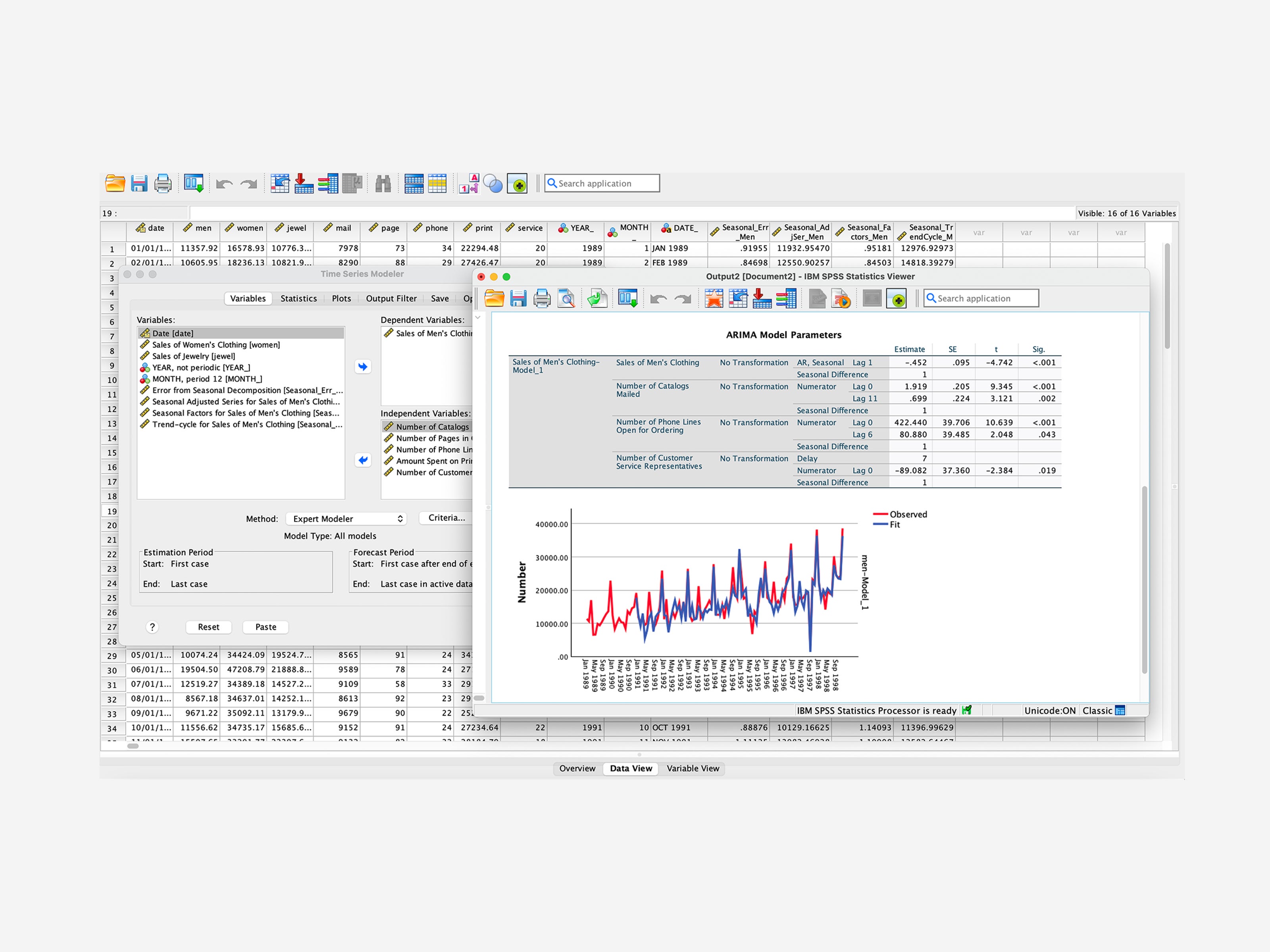Click the Viewer vertical scrollbar
The height and width of the screenshot is (952, 1270).
point(1144,580)
